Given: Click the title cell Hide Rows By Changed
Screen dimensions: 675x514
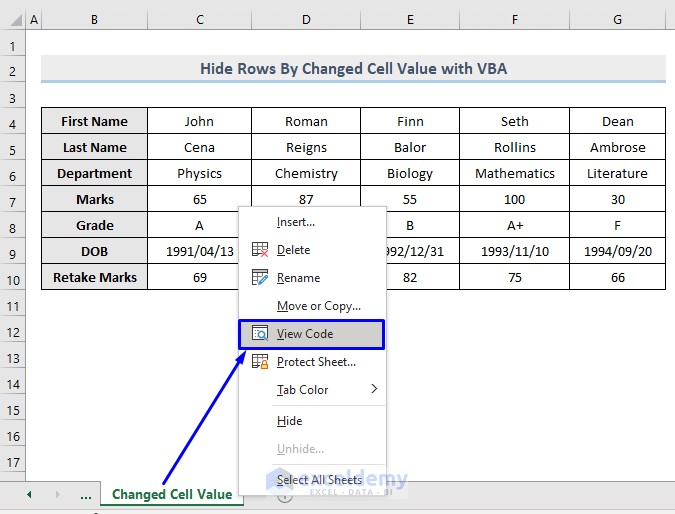Looking at the screenshot, I should click(353, 69).
